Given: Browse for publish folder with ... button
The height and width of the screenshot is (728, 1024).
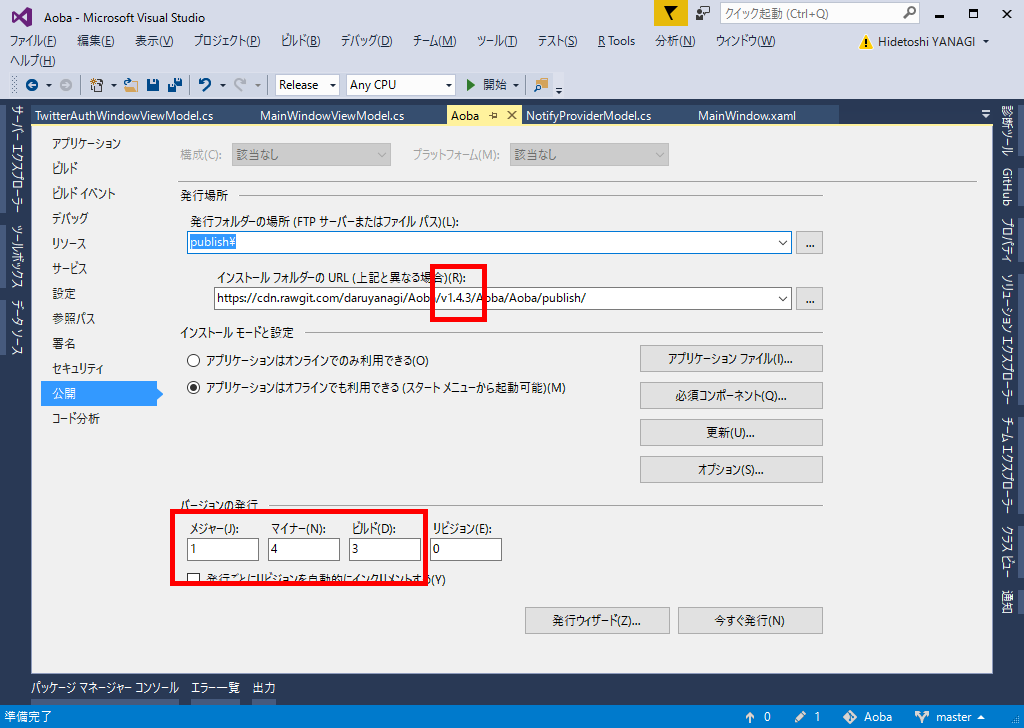Looking at the screenshot, I should 810,243.
